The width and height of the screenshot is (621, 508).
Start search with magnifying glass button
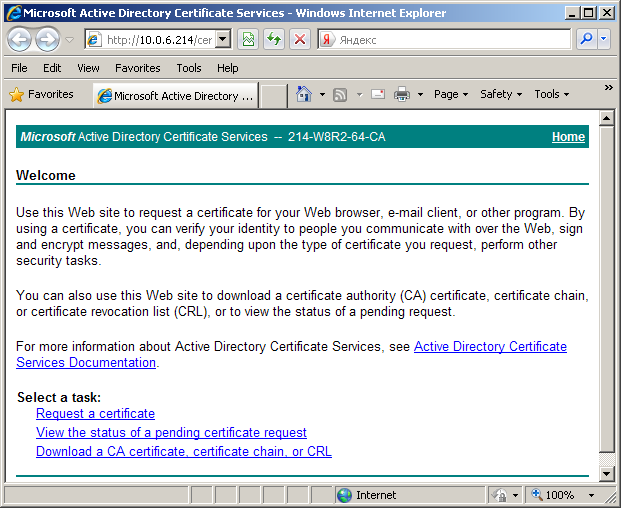pos(586,39)
